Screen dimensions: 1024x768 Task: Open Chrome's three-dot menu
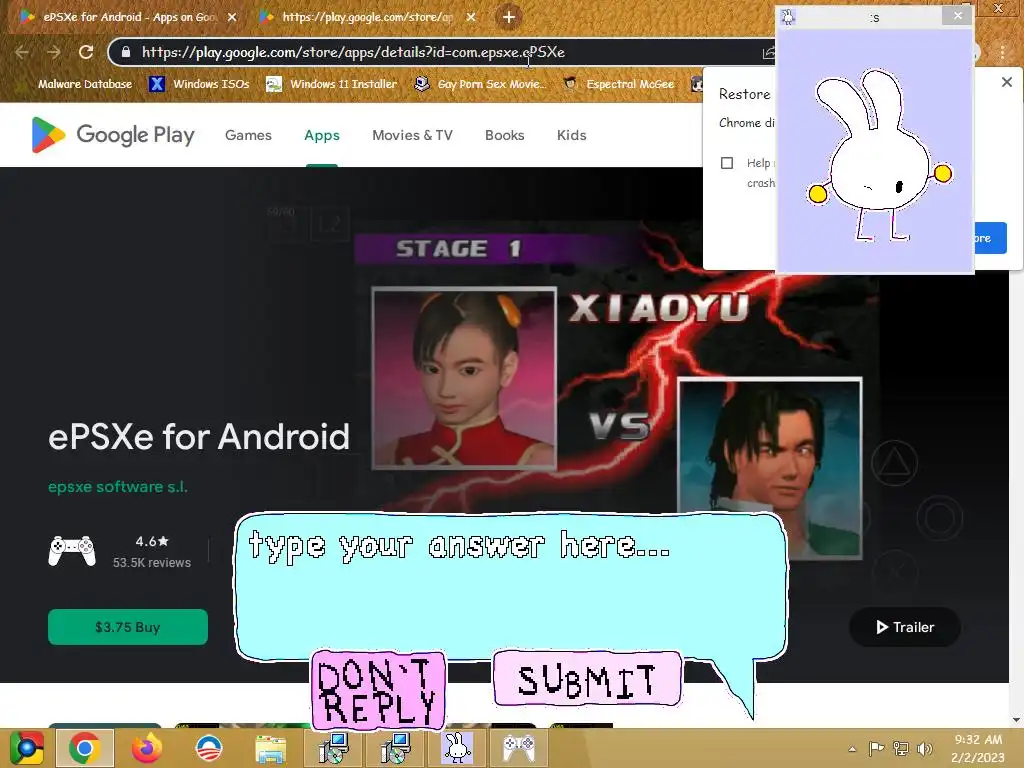click(x=1002, y=52)
